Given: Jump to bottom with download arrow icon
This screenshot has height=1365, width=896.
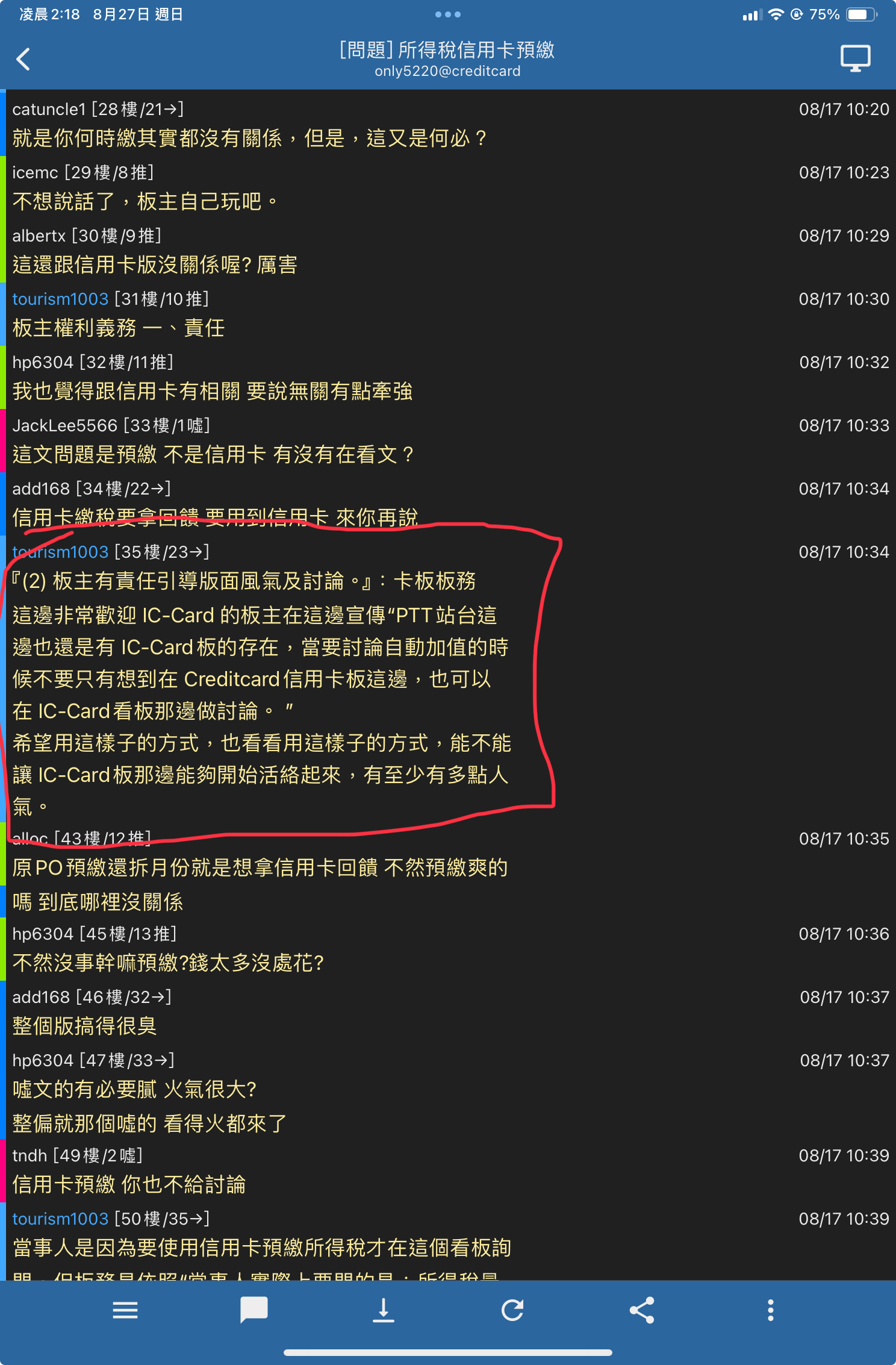Looking at the screenshot, I should tap(384, 1310).
